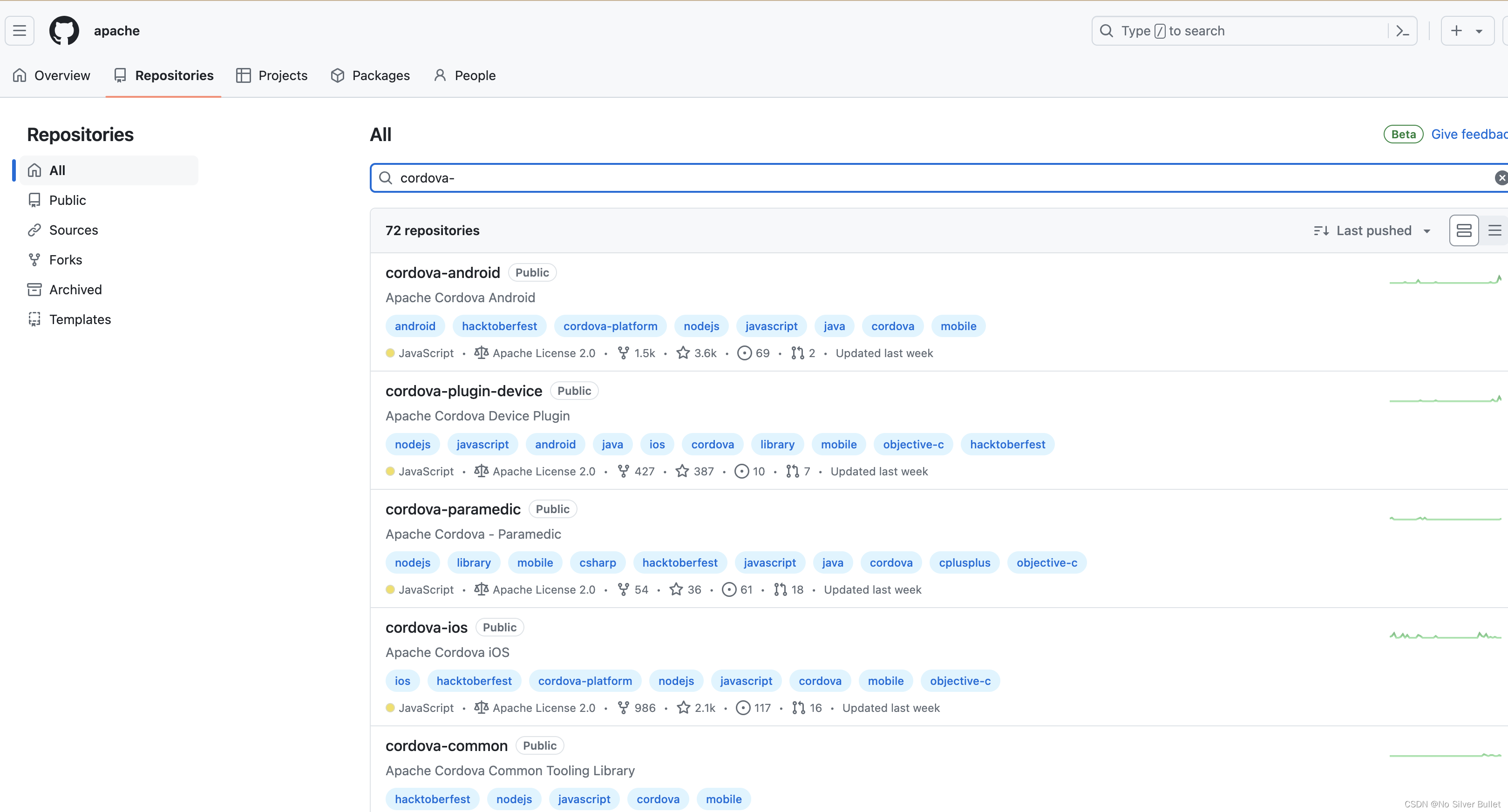1508x812 pixels.
Task: Switch to the compact list view
Action: tap(1494, 230)
